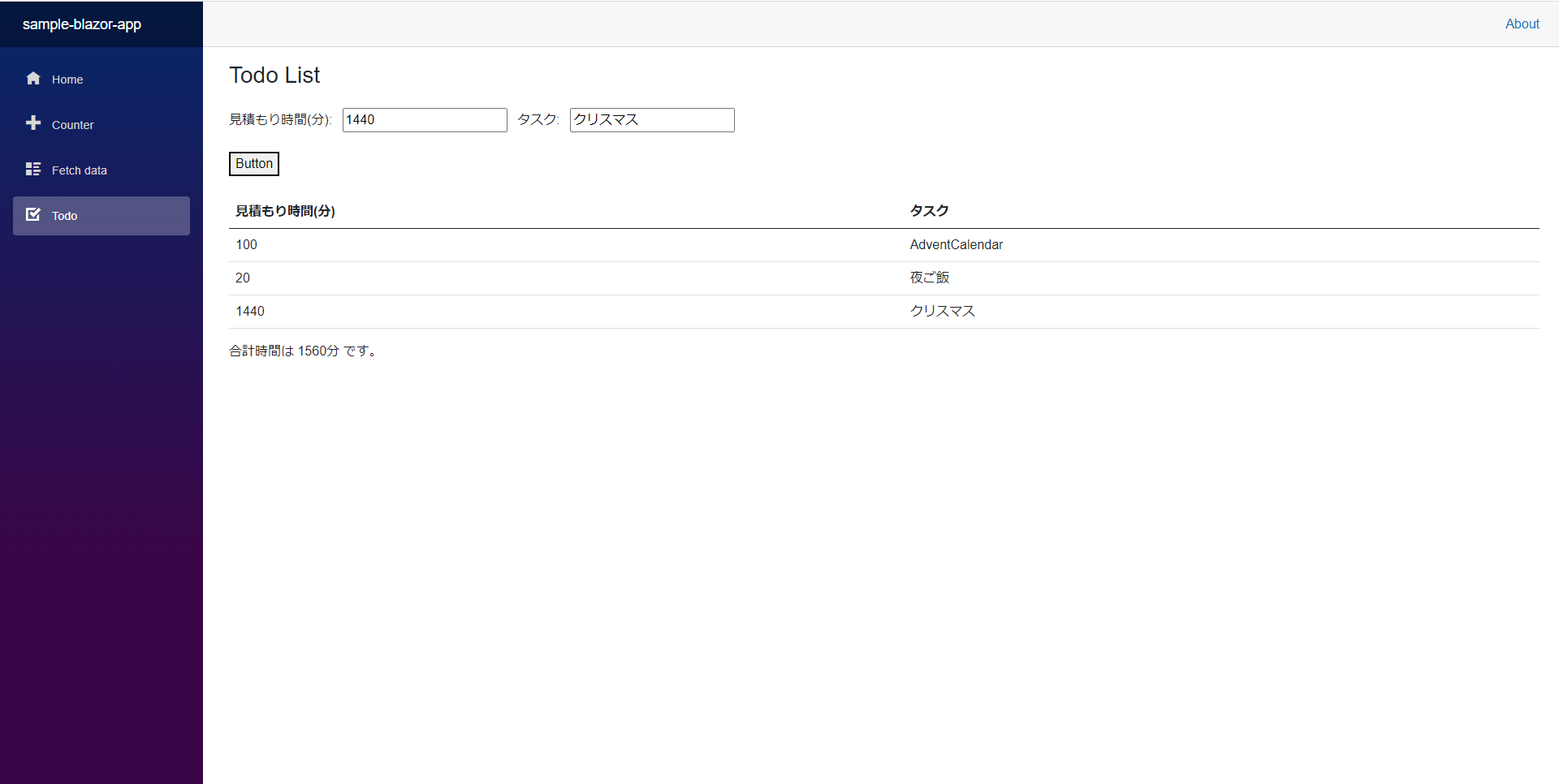Click the 合計時間は 1560分 total text
Viewport: 1559px width, 784px height.
(x=304, y=351)
